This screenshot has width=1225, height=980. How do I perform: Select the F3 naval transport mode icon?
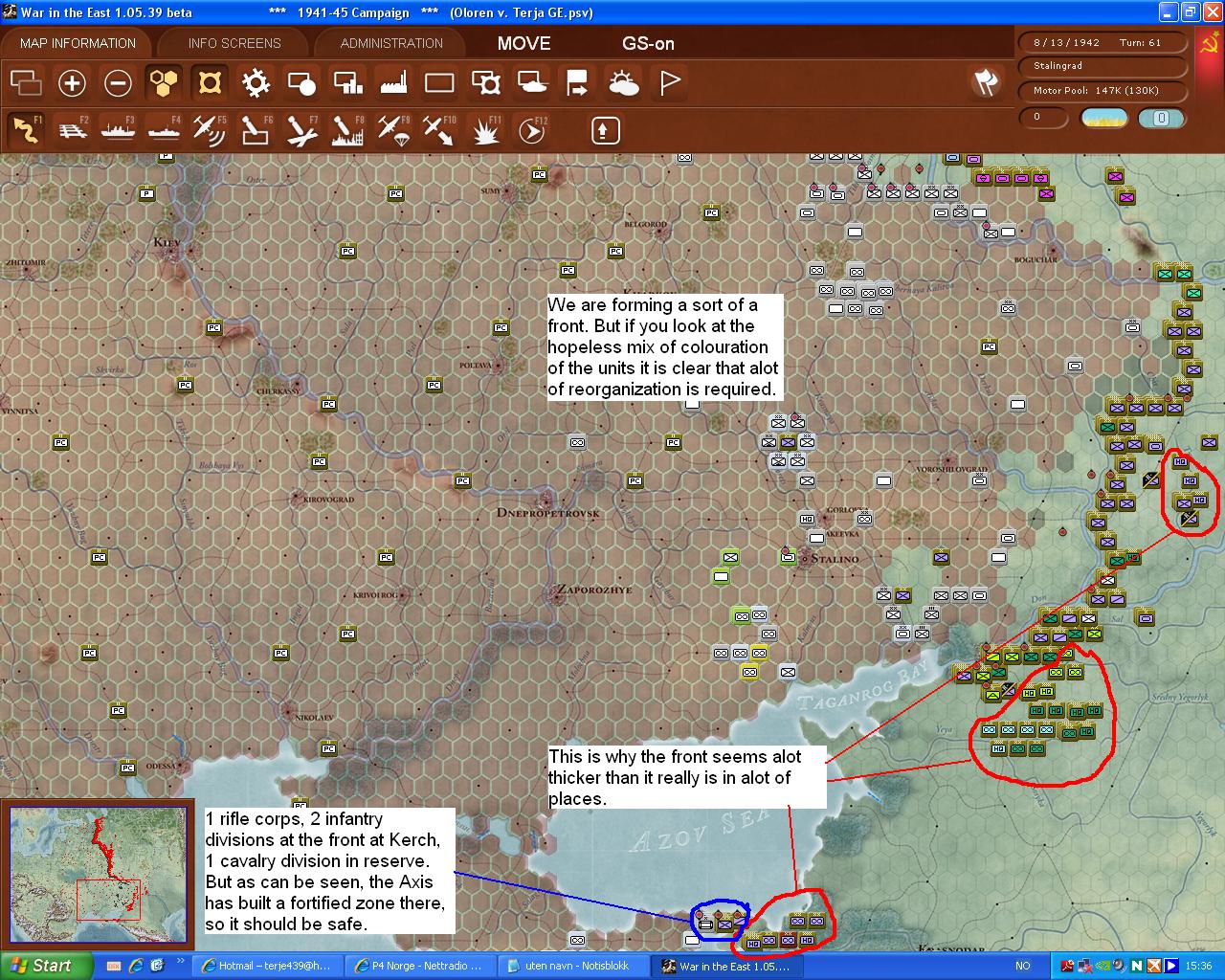pyautogui.click(x=118, y=129)
